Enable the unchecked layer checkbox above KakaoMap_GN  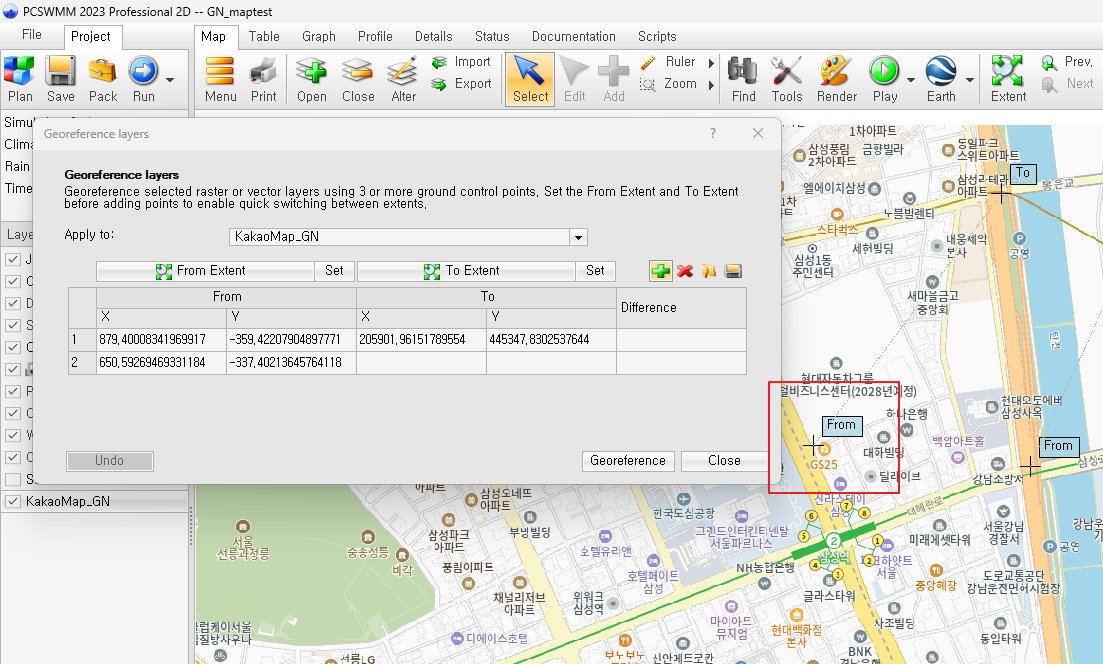[13, 479]
